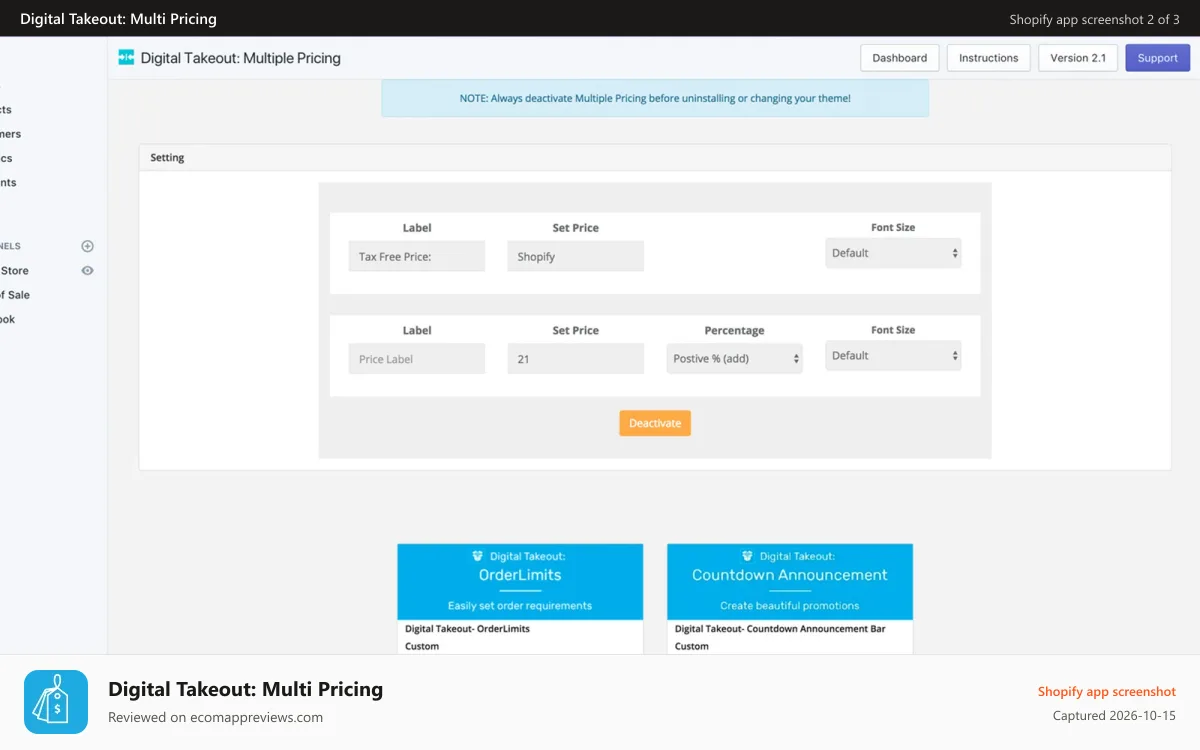1200x750 pixels.
Task: Open the 'f Sale' channel in sidebar
Action: tap(15, 295)
